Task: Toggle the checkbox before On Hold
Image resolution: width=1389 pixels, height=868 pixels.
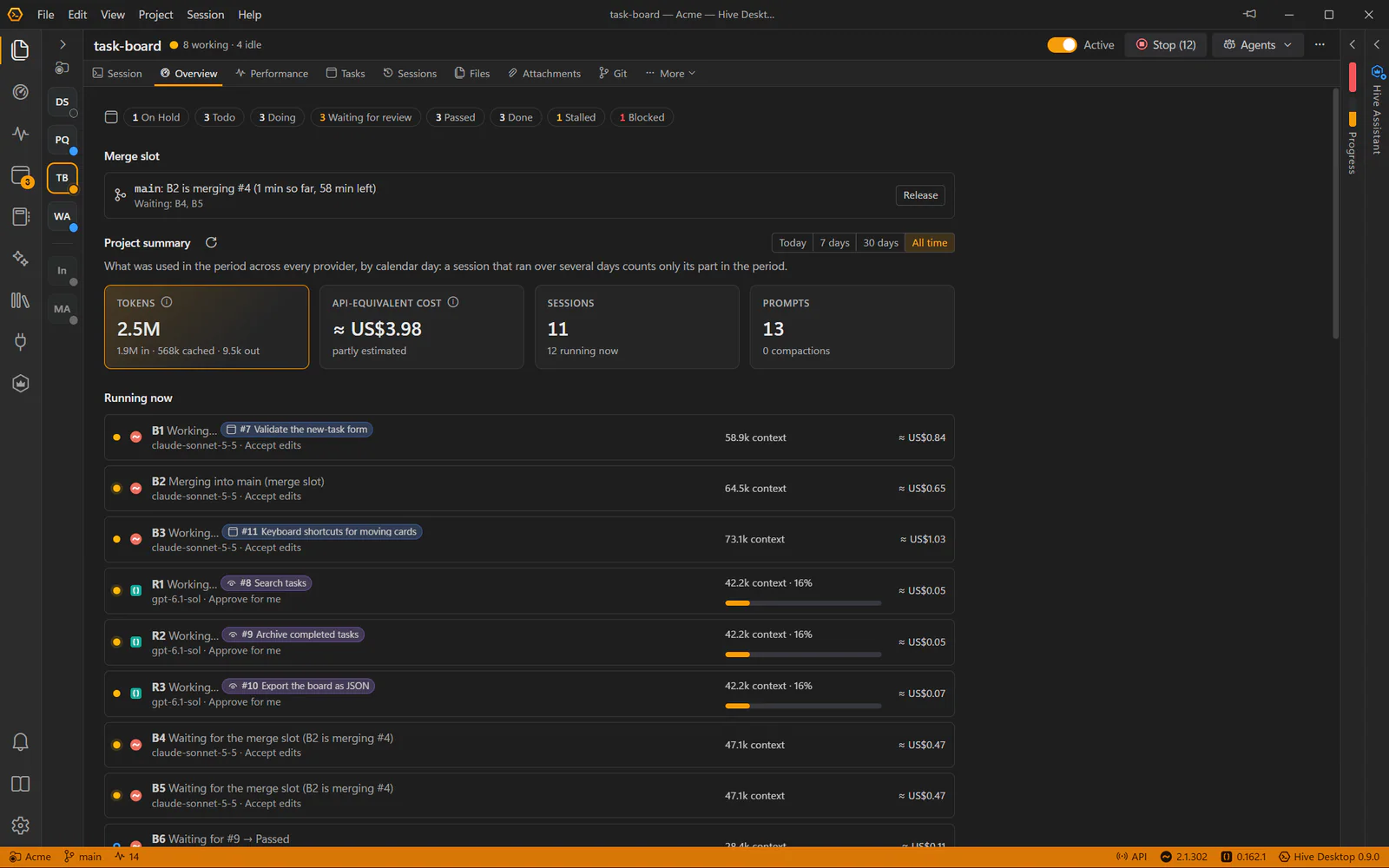Action: click(111, 117)
